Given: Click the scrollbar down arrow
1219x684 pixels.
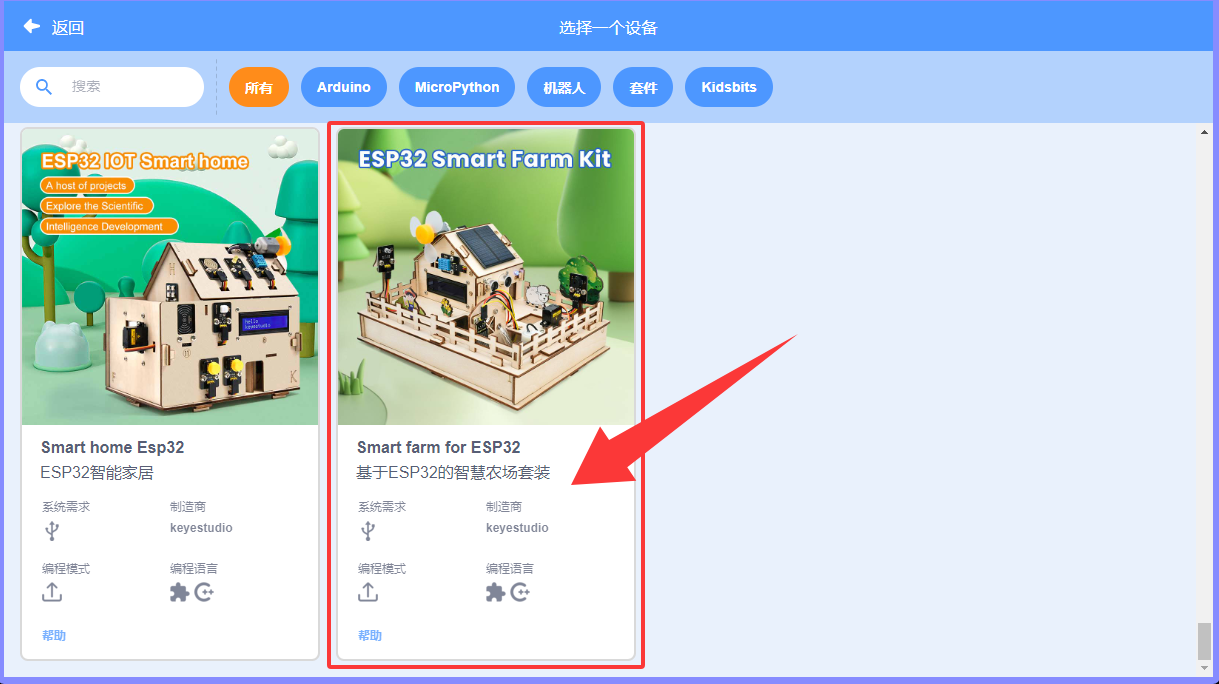Looking at the screenshot, I should click(x=1204, y=668).
